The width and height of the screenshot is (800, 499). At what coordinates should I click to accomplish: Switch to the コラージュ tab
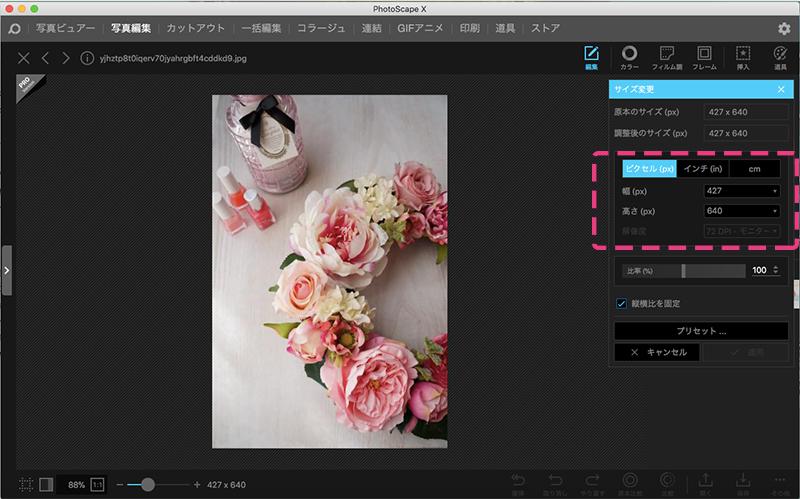pyautogui.click(x=321, y=29)
